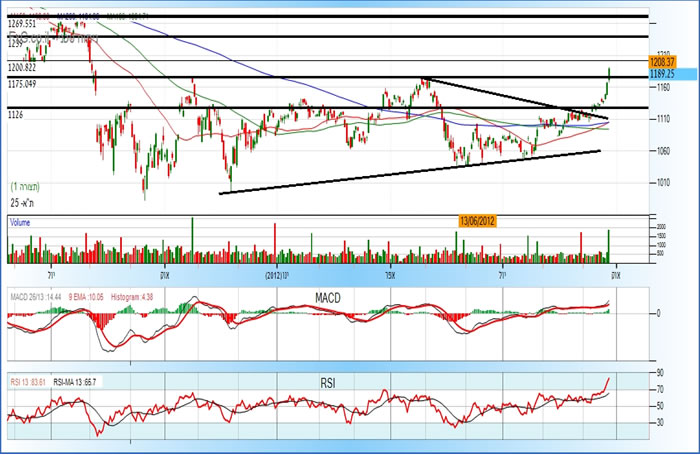Select the 1126 support level label

pos(16,115)
